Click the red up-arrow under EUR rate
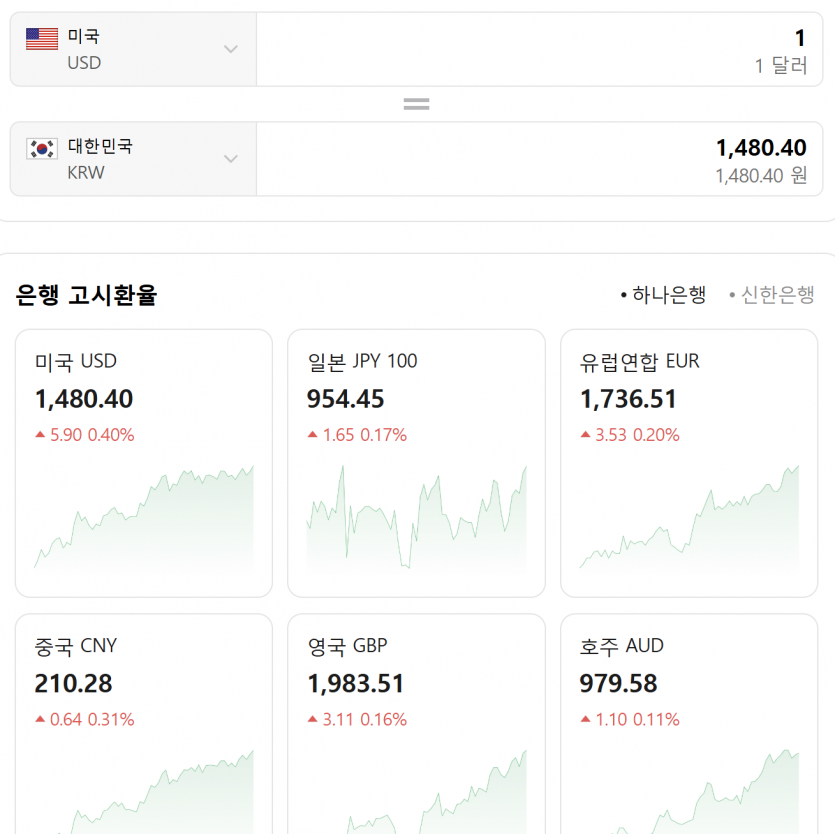Image resolution: width=835 pixels, height=834 pixels. tap(586, 435)
